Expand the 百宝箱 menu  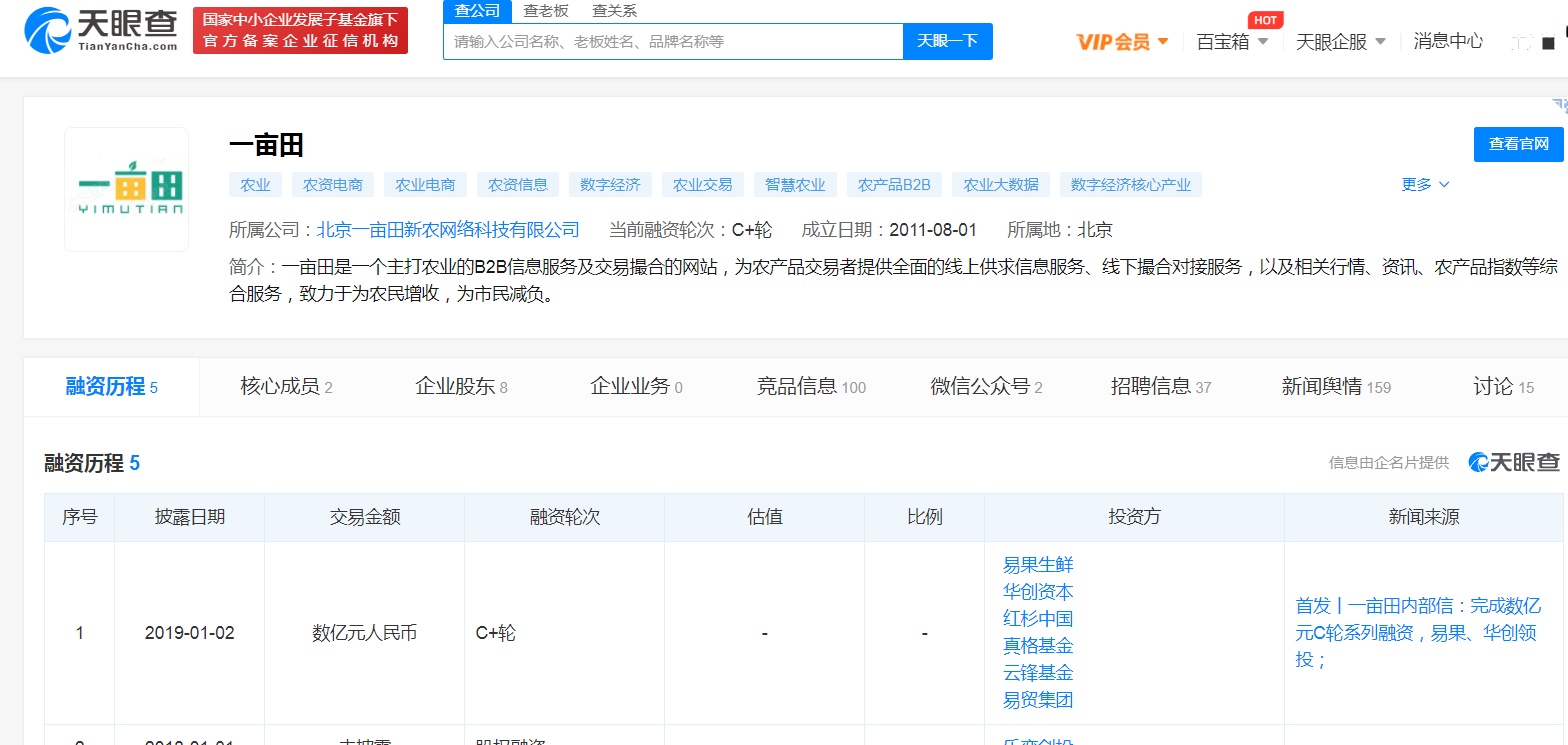(x=1232, y=42)
